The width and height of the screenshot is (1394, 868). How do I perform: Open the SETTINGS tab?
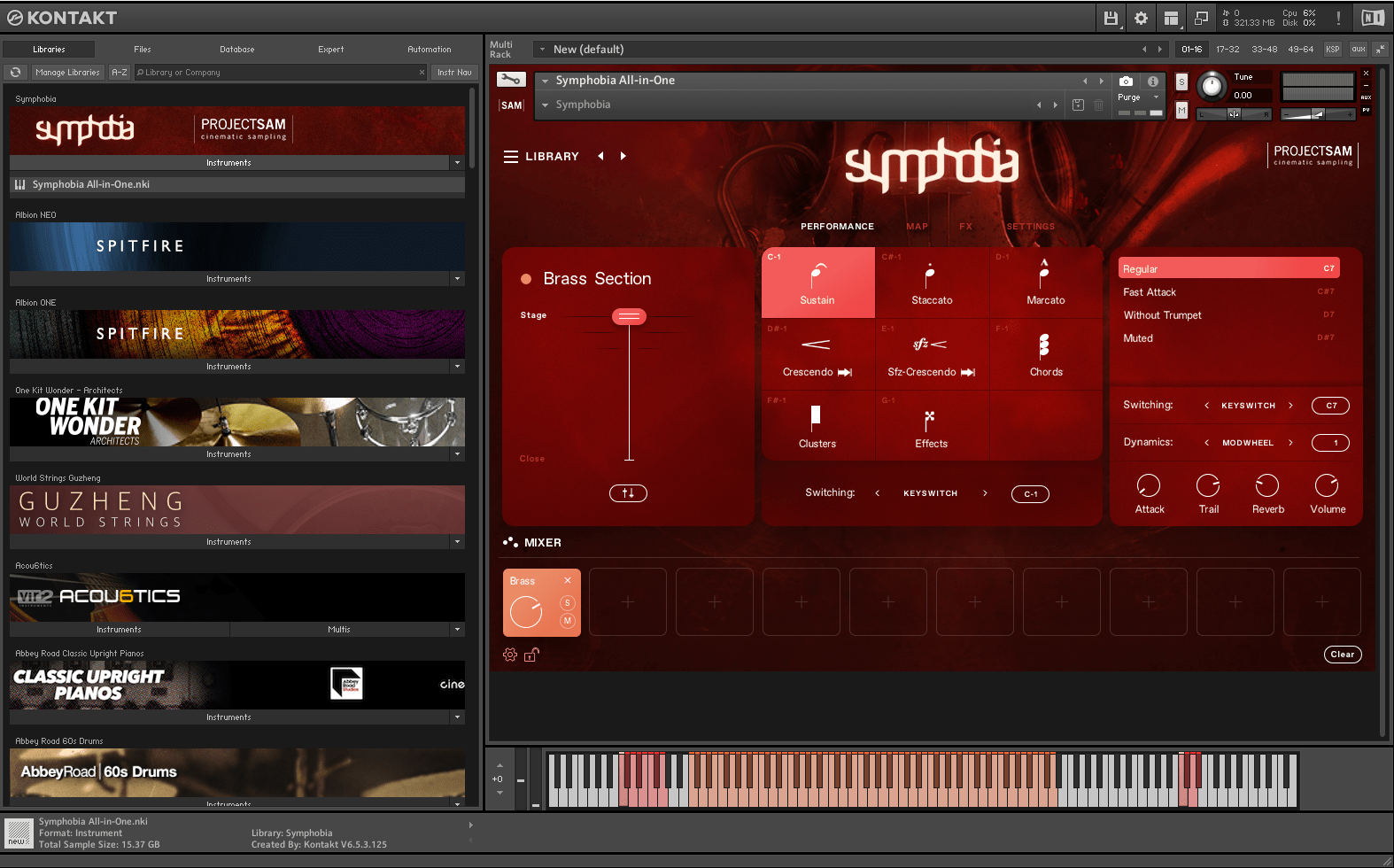click(1030, 227)
